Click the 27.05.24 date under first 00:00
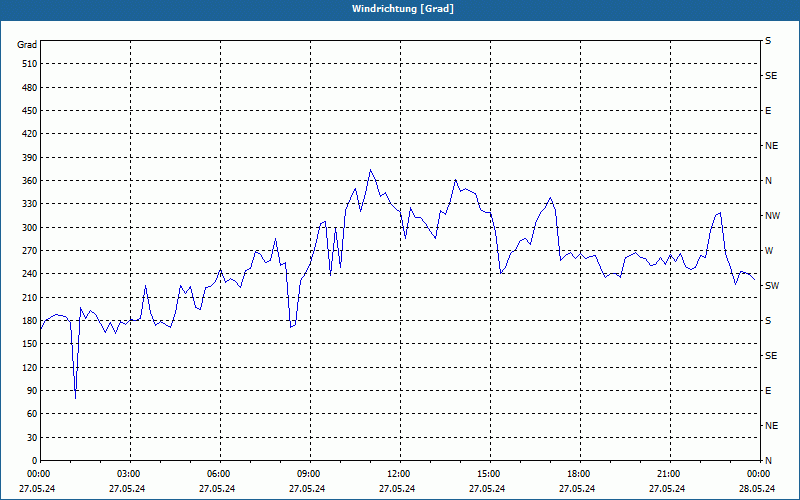This screenshot has width=800, height=500. point(37,489)
